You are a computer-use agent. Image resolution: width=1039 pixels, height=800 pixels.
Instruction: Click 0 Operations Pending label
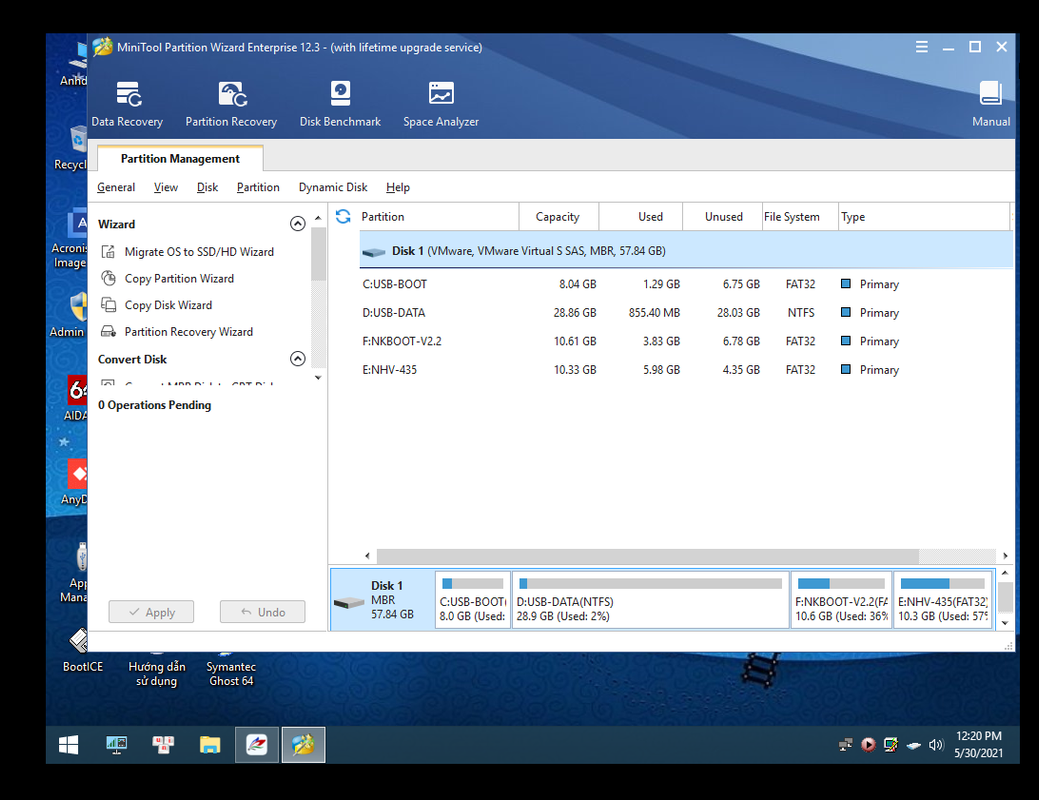[154, 404]
